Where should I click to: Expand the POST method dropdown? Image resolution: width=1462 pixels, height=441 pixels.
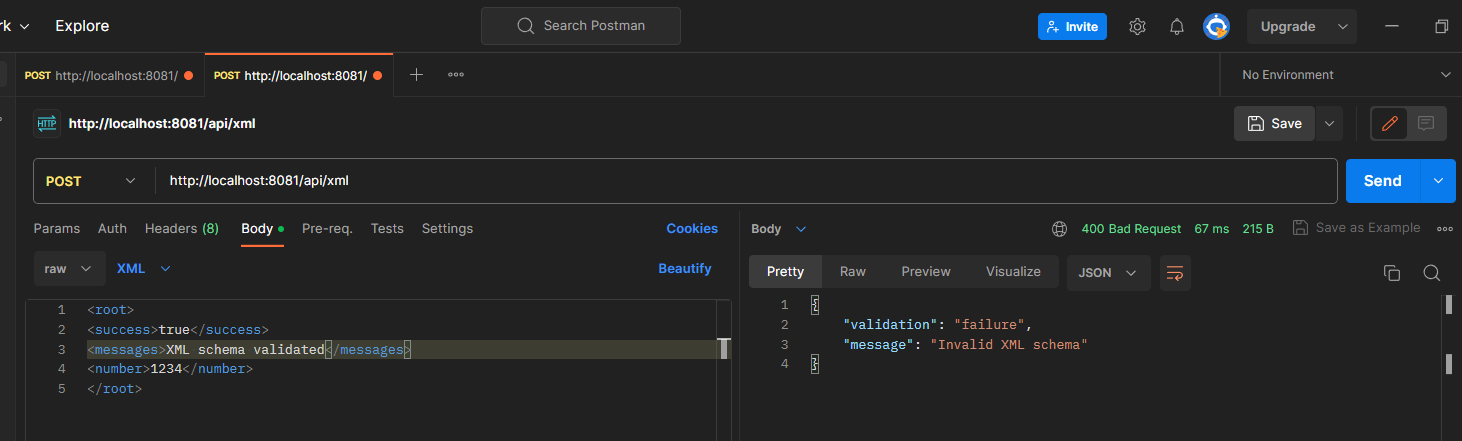click(90, 181)
